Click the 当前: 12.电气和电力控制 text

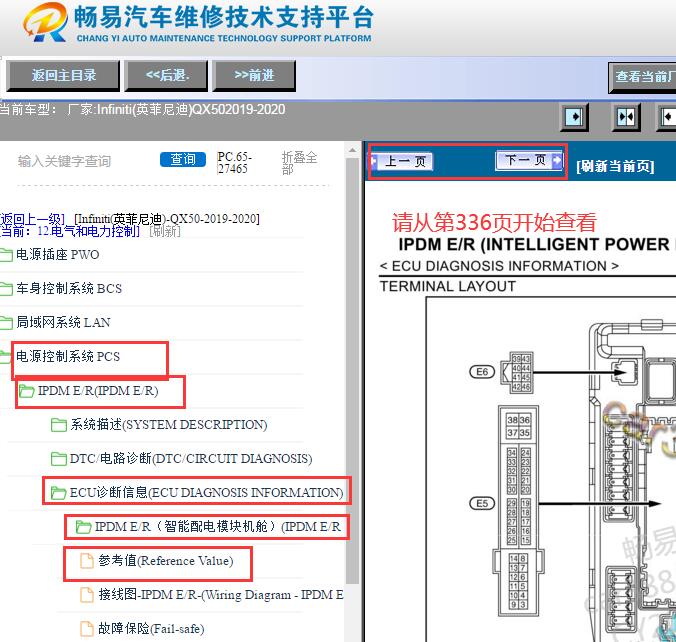click(70, 232)
